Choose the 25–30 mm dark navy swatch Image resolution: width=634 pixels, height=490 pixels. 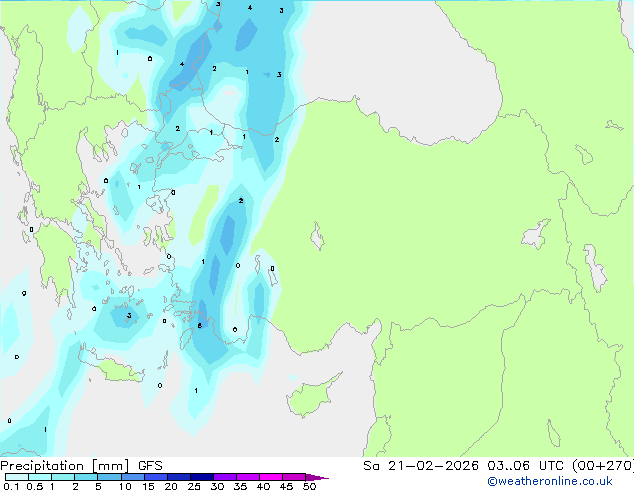(202, 477)
